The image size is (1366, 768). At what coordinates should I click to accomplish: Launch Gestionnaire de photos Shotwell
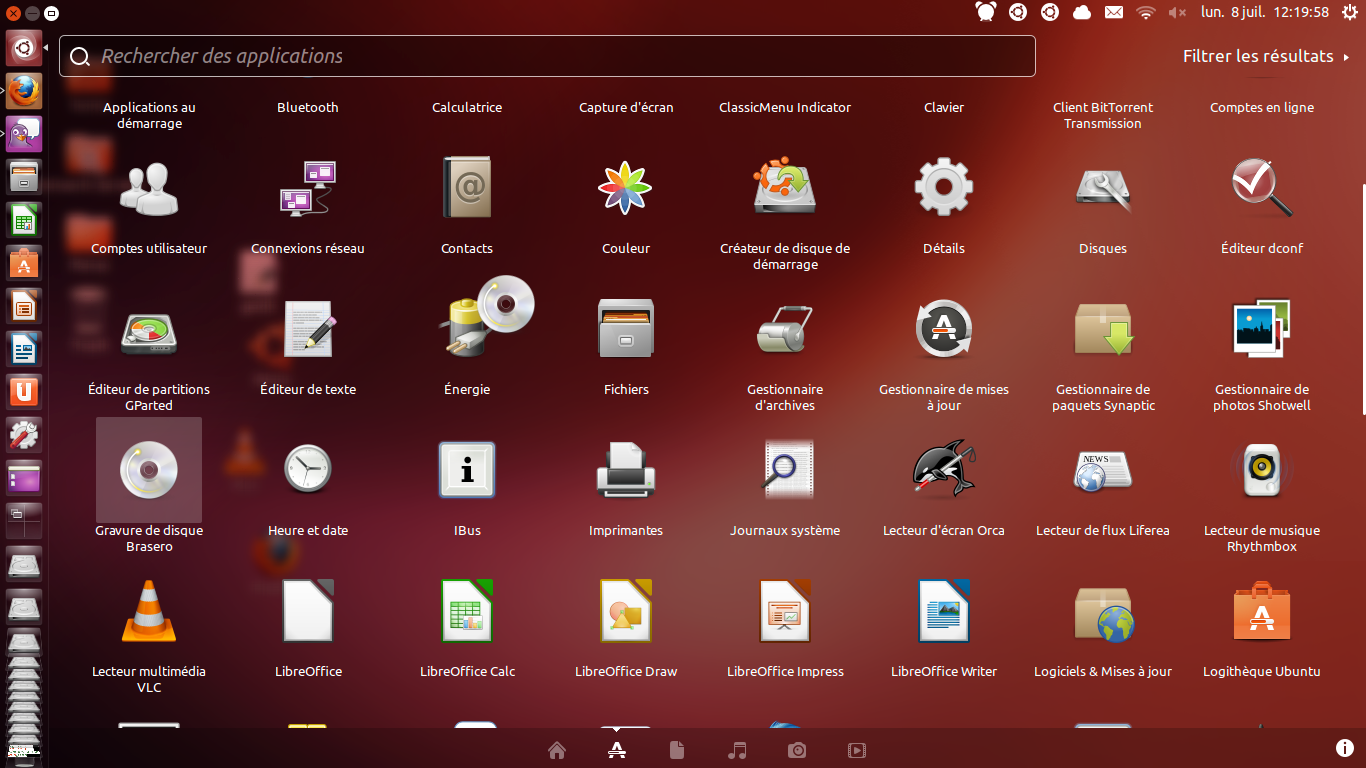1262,329
